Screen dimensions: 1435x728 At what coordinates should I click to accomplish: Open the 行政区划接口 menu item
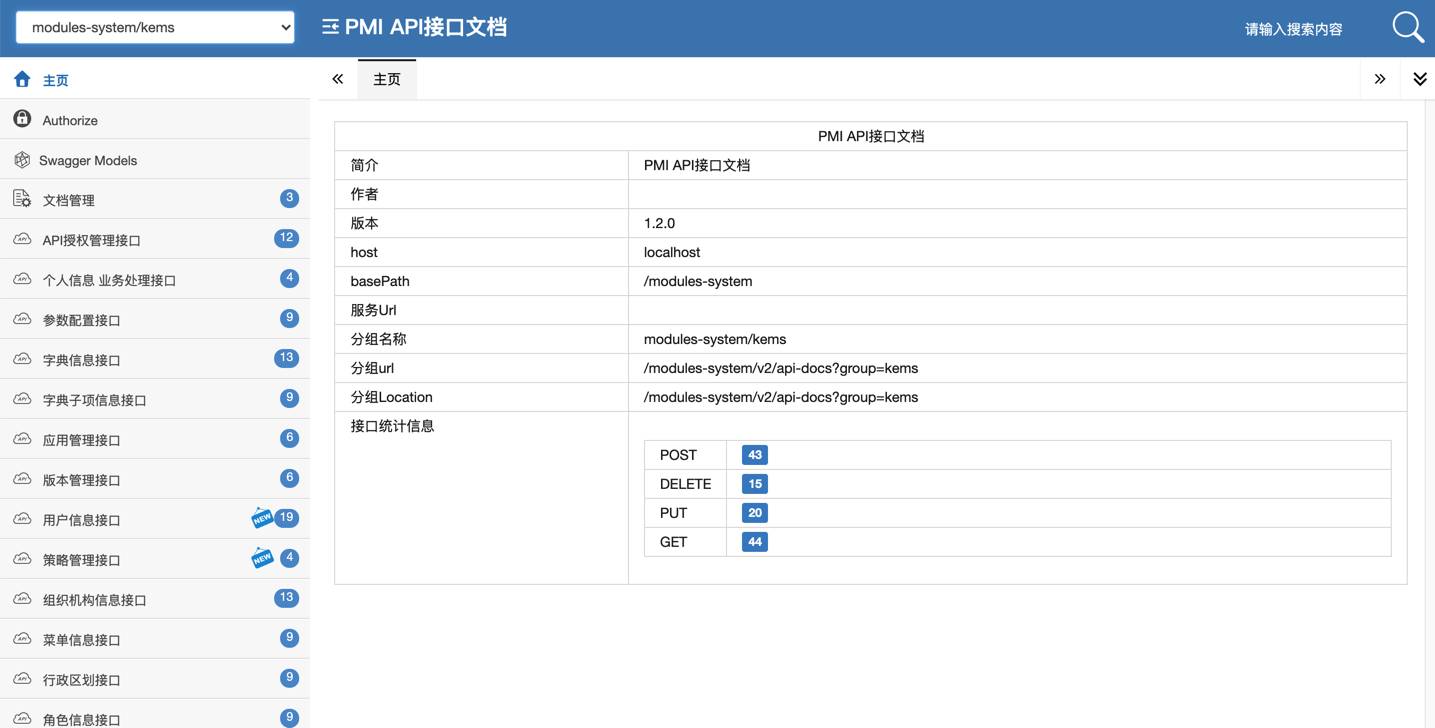click(x=155, y=679)
